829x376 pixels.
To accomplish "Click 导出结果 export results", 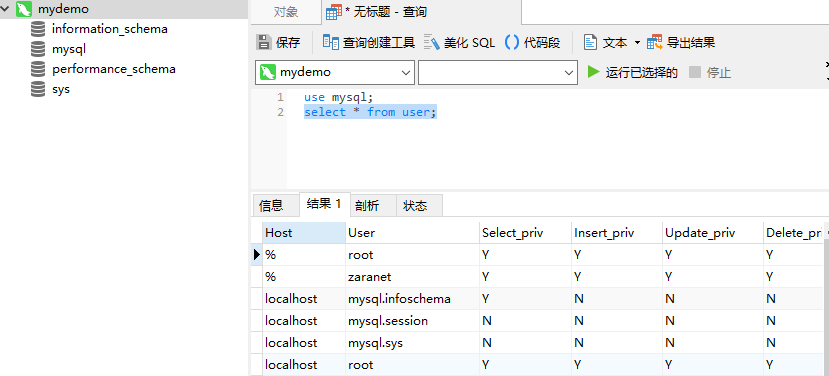I will (x=681, y=42).
